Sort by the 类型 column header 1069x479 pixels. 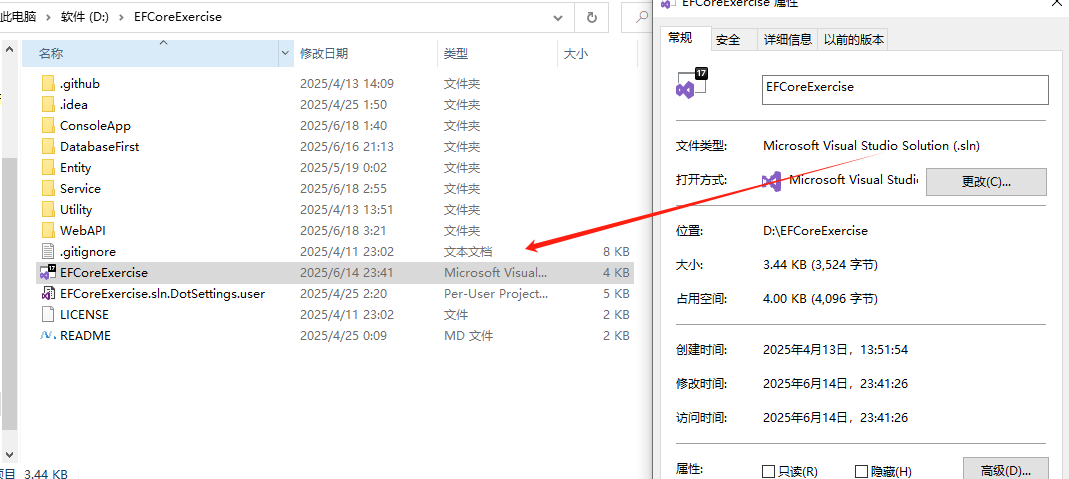pyautogui.click(x=498, y=53)
